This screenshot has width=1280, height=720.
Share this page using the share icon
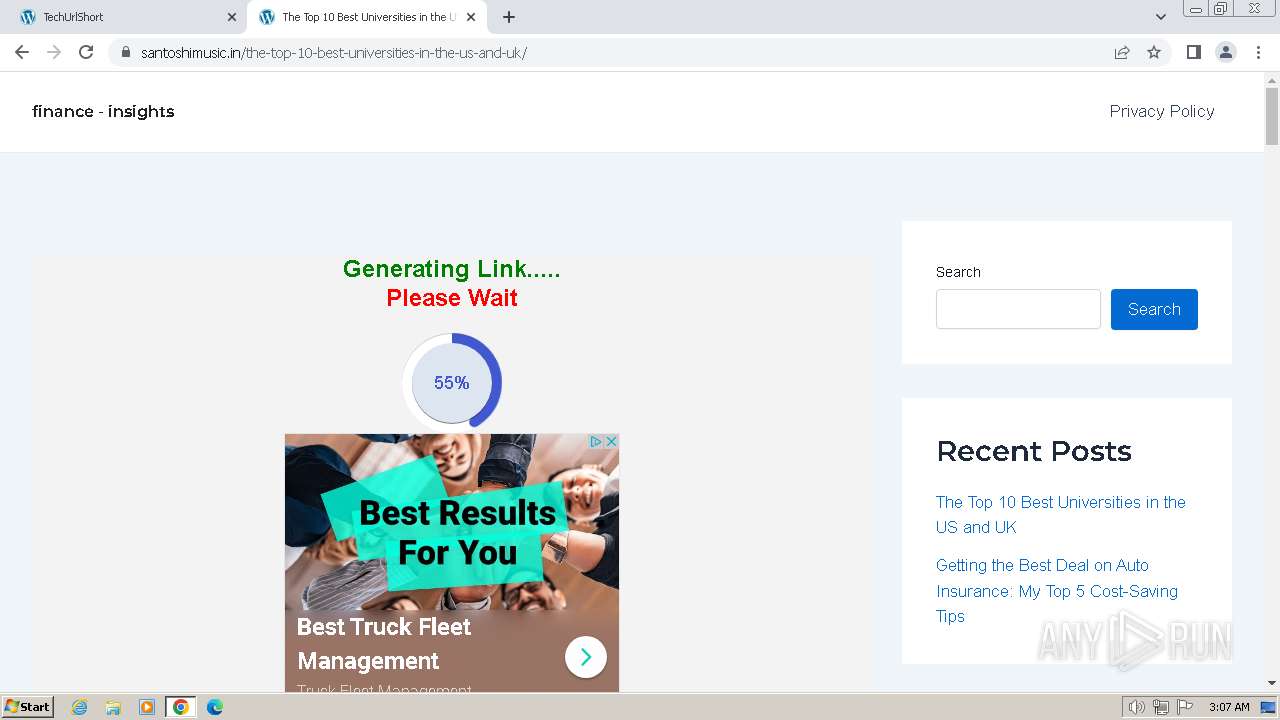coord(1122,52)
